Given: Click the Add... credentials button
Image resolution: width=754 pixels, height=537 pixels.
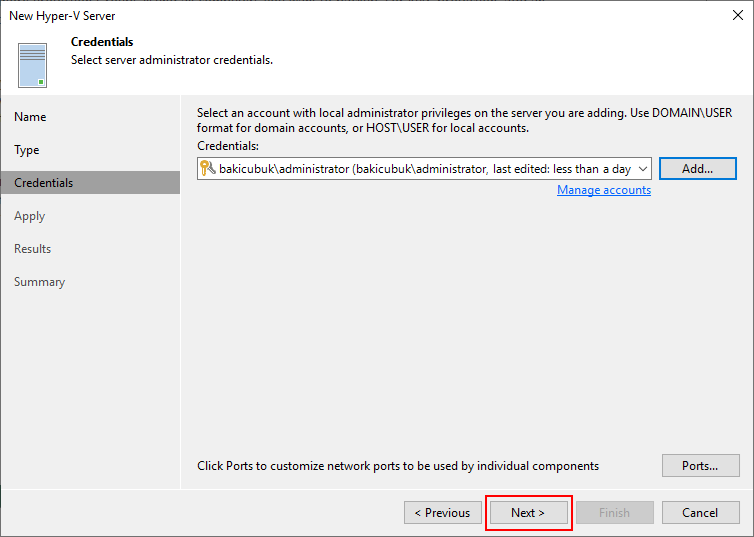Looking at the screenshot, I should (697, 169).
